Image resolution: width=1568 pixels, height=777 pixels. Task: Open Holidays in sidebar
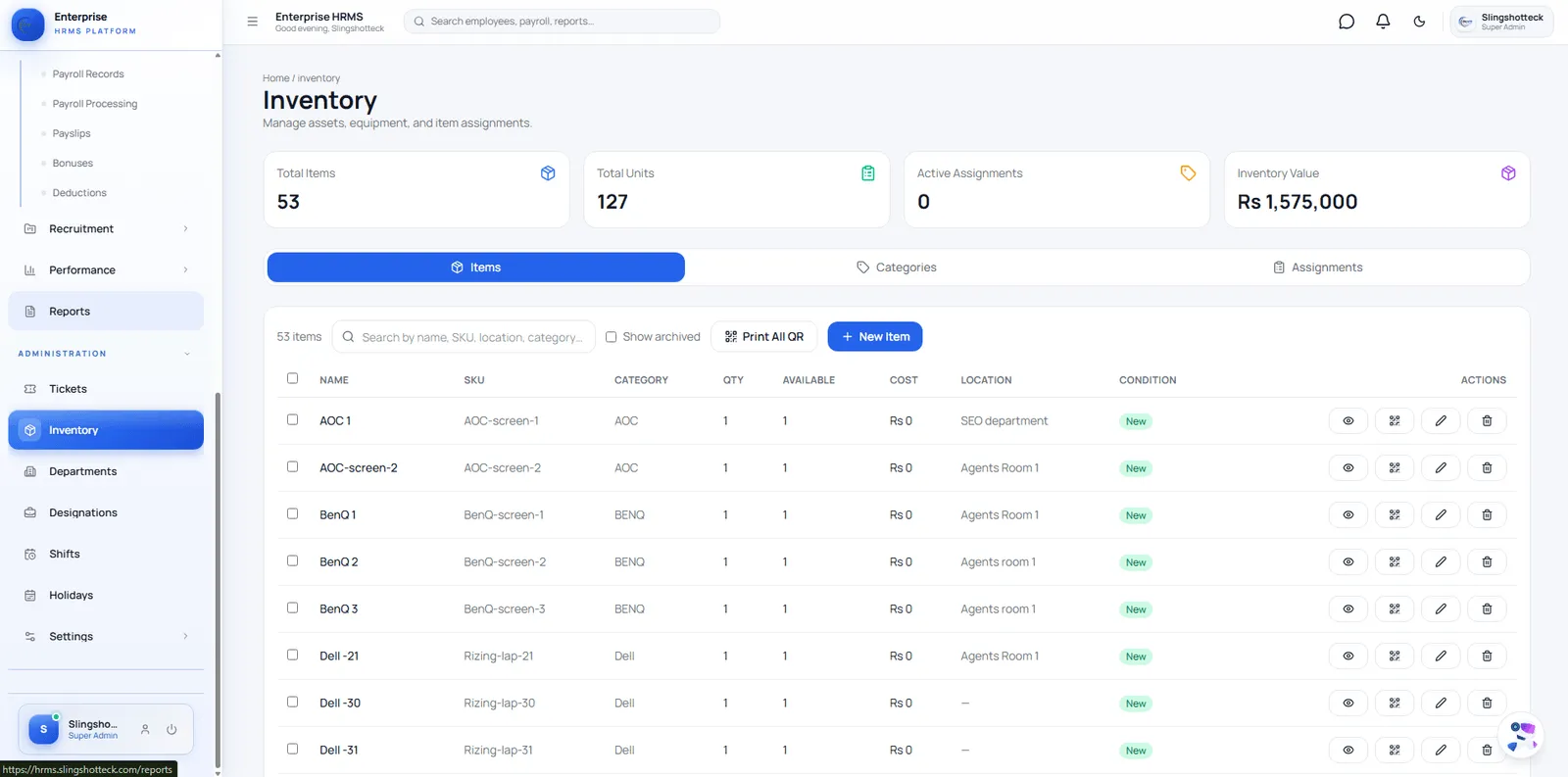click(x=106, y=596)
